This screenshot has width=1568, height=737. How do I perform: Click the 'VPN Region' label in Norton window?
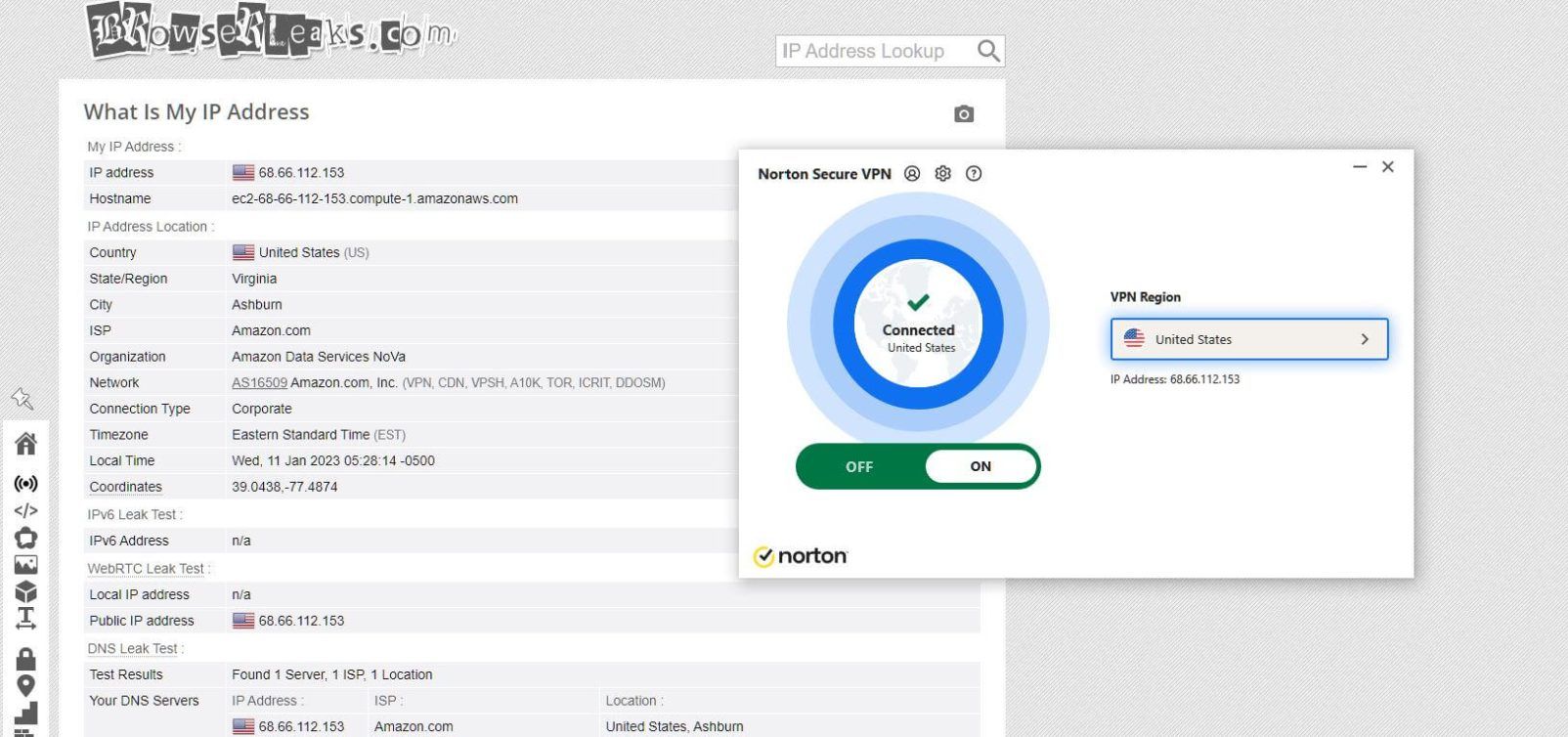click(1146, 297)
